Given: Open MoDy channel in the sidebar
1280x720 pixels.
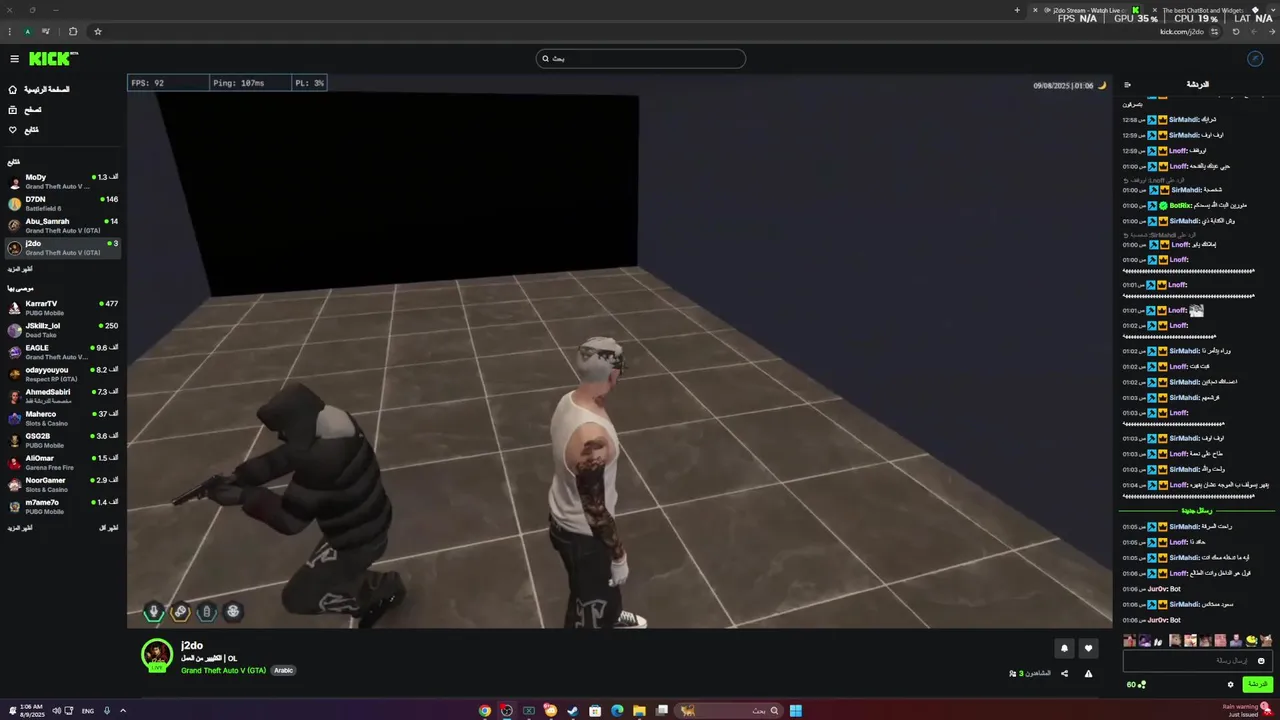Looking at the screenshot, I should point(64,181).
